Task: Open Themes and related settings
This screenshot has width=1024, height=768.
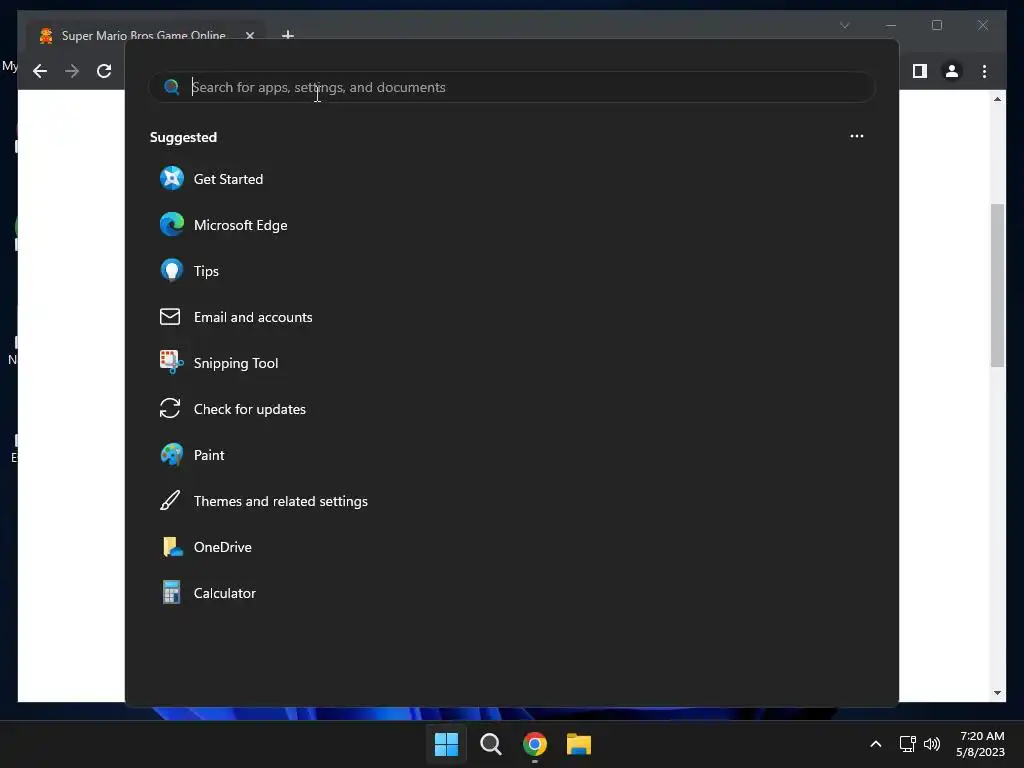Action: tap(281, 502)
